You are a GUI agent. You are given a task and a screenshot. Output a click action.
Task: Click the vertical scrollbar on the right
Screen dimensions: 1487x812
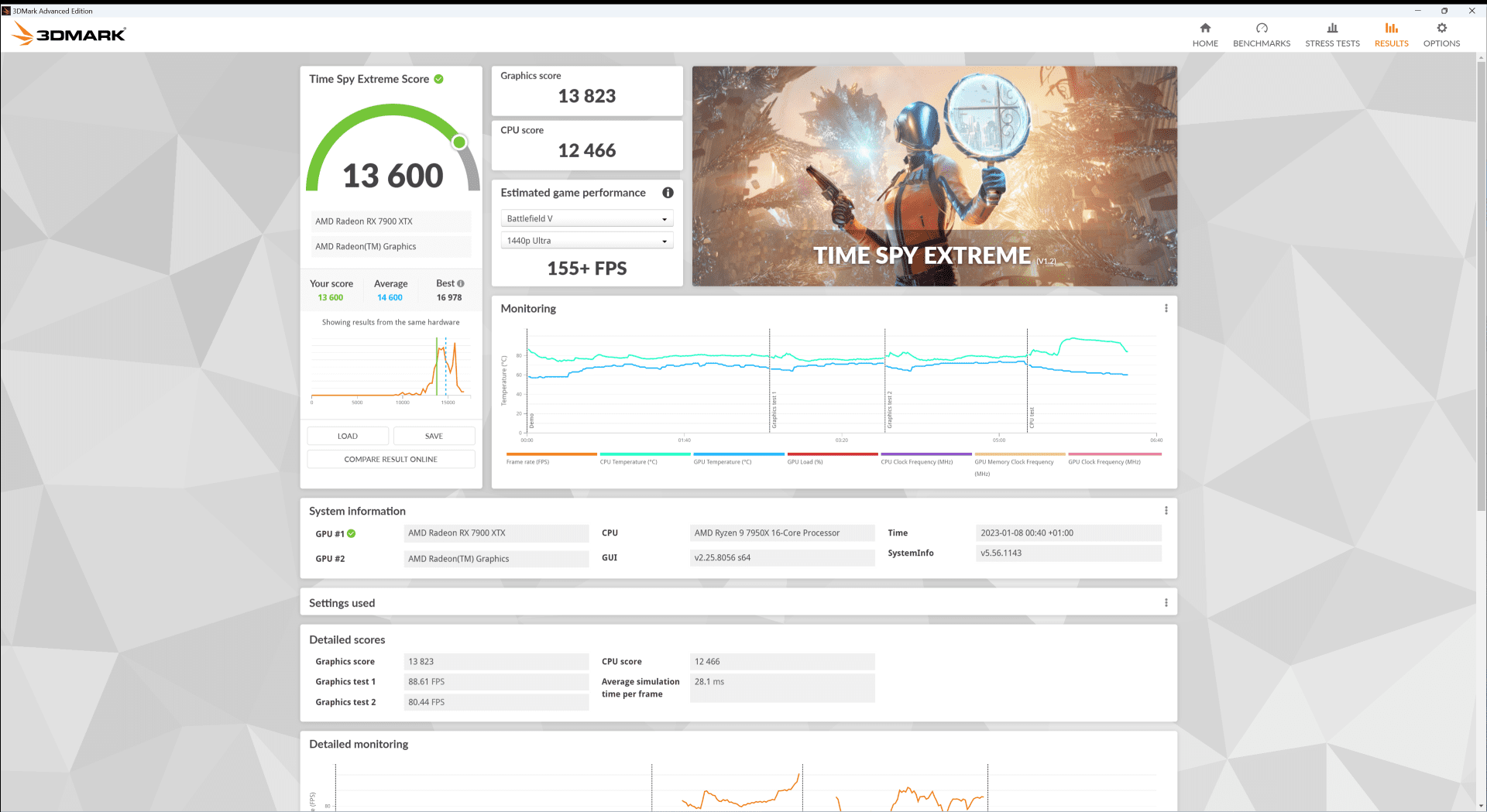(1481, 286)
